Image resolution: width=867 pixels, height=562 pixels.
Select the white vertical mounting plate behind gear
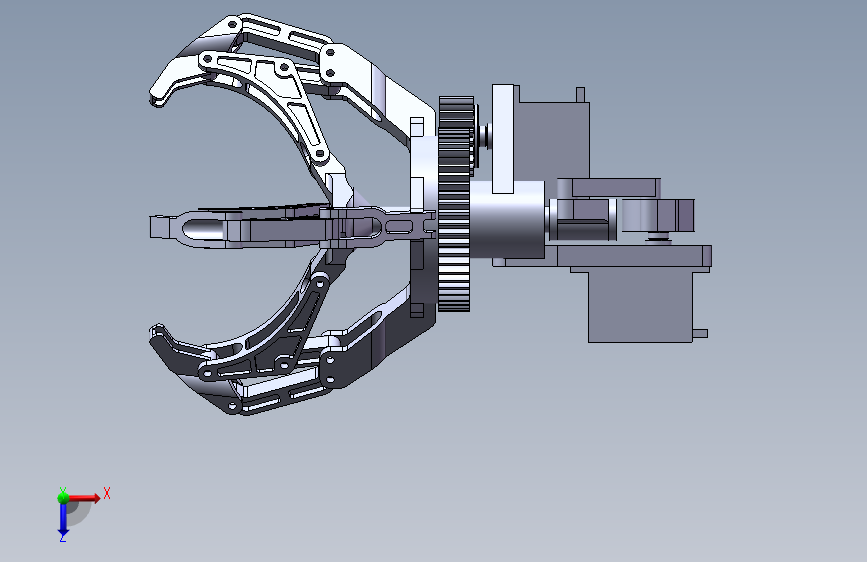pos(503,138)
